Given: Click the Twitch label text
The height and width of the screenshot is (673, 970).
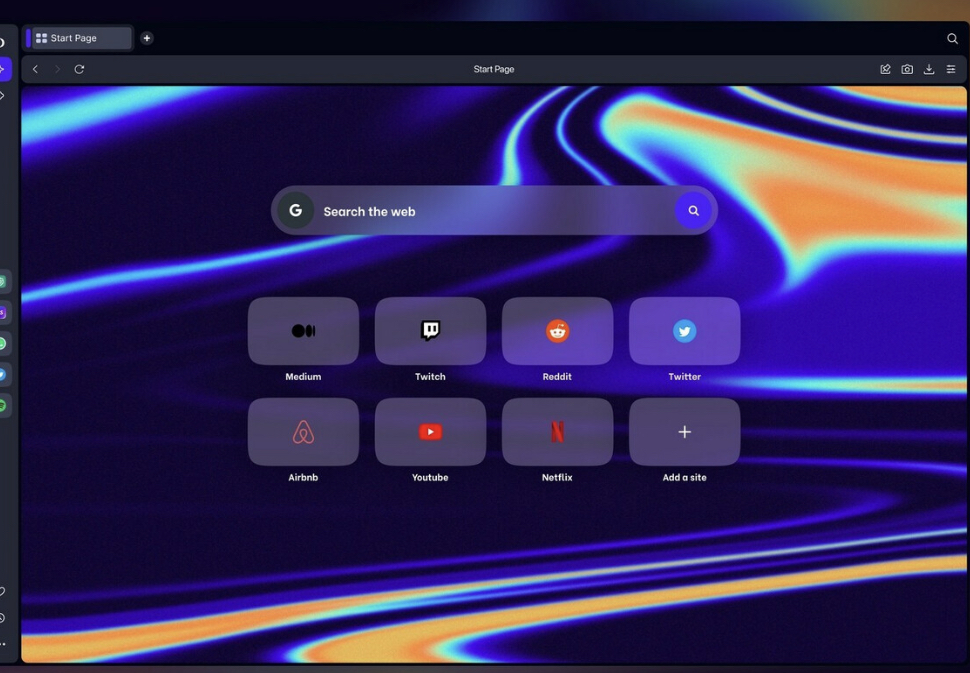Looking at the screenshot, I should (430, 377).
